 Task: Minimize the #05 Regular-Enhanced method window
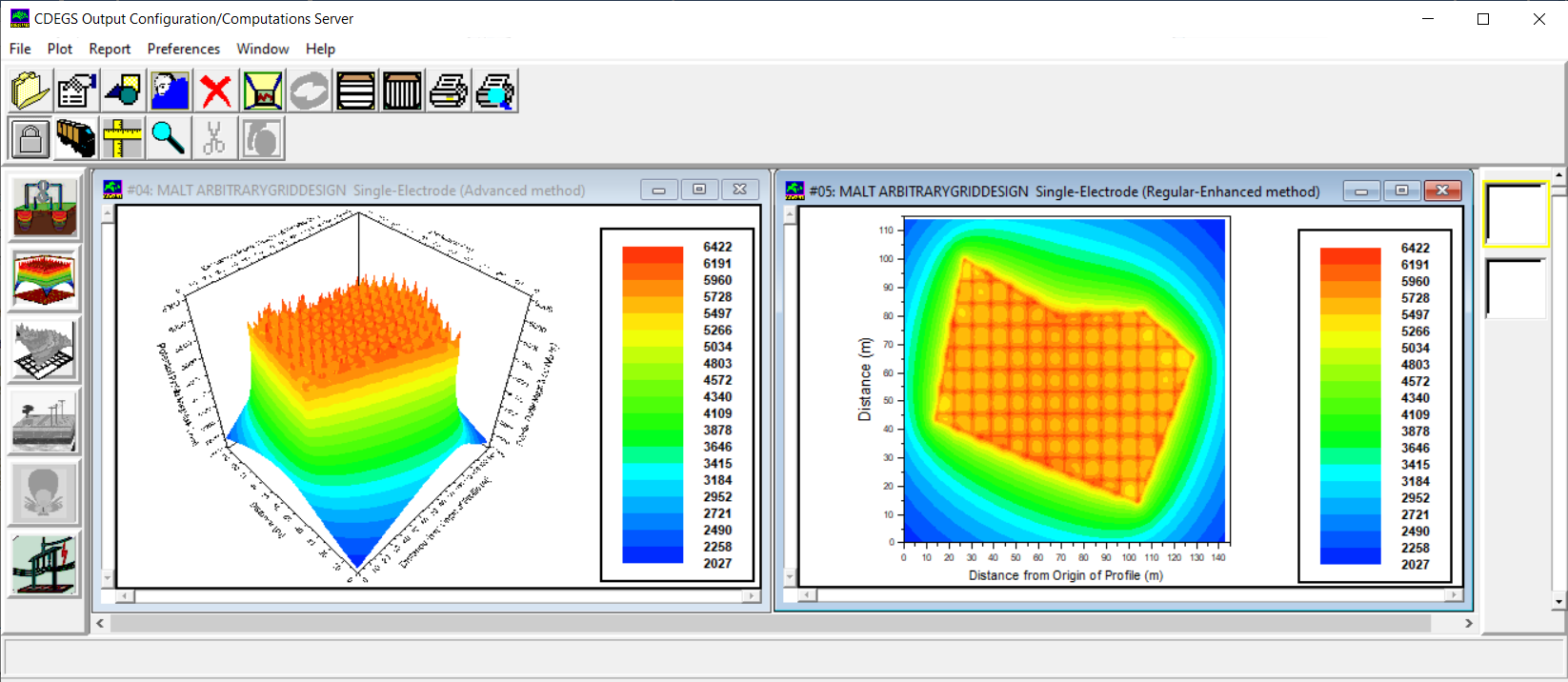click(x=1361, y=191)
